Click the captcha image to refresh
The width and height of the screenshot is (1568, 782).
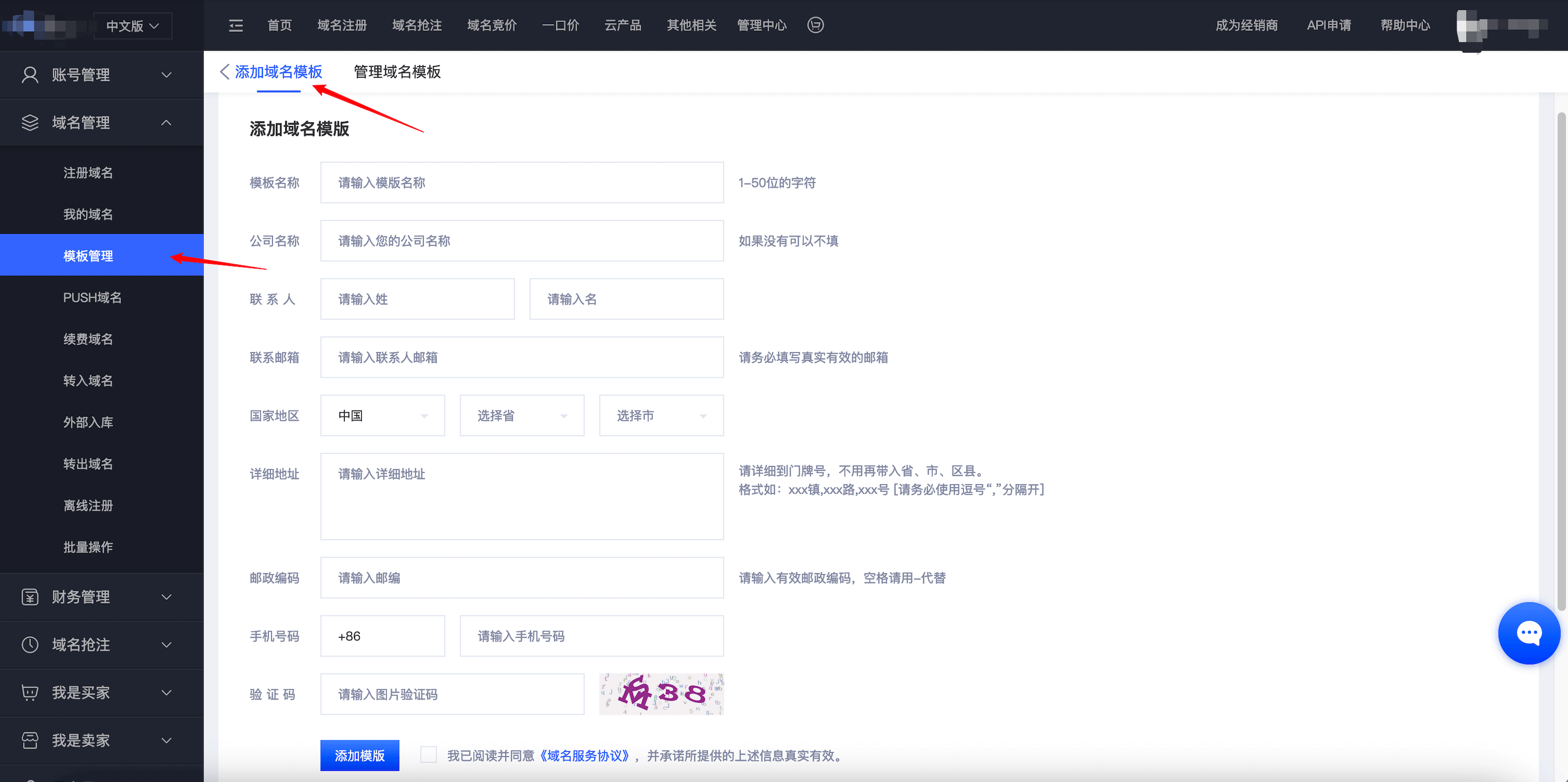661,694
